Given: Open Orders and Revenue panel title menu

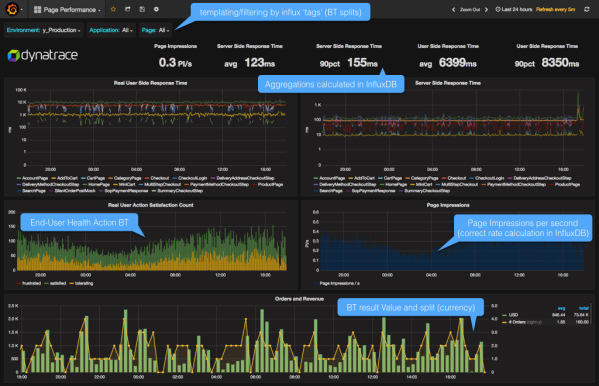Looking at the screenshot, I should click(299, 299).
